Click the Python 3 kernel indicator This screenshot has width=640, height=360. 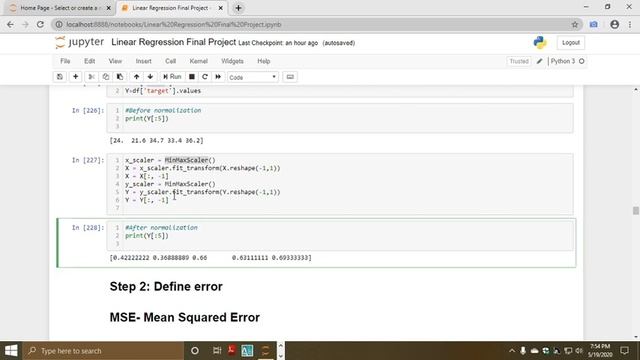pos(567,61)
